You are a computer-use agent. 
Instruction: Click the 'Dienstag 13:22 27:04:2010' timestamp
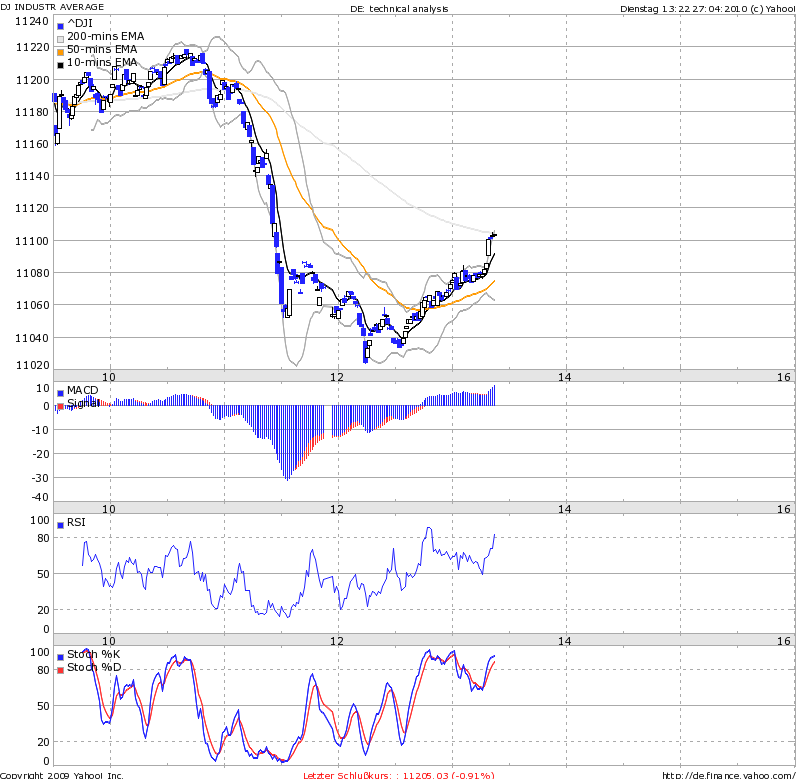(684, 9)
